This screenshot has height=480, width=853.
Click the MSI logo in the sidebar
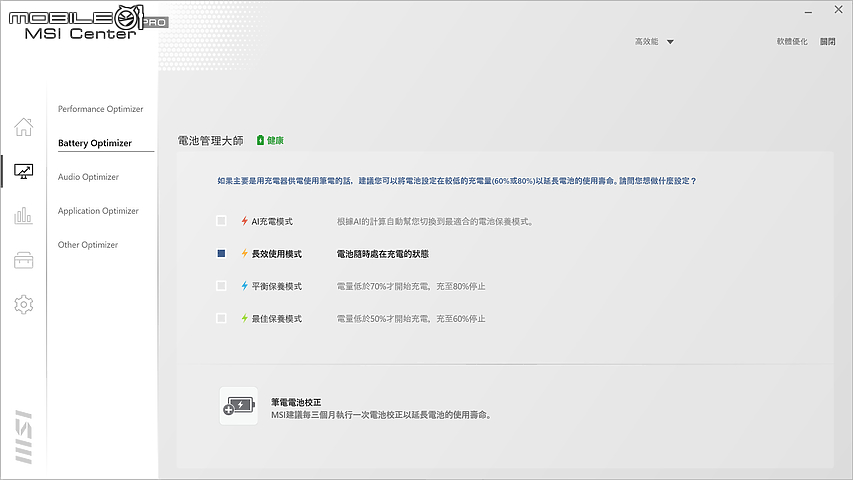pos(23,438)
